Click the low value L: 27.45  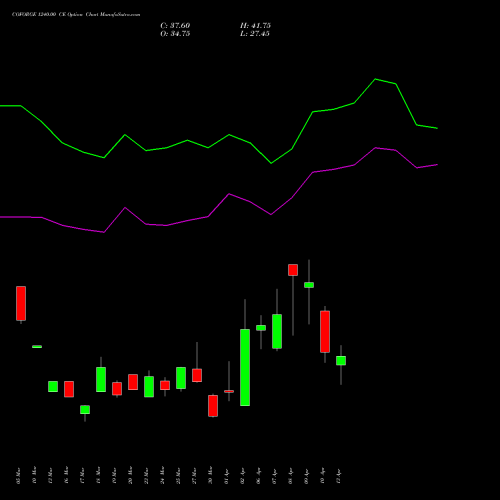pos(255,34)
